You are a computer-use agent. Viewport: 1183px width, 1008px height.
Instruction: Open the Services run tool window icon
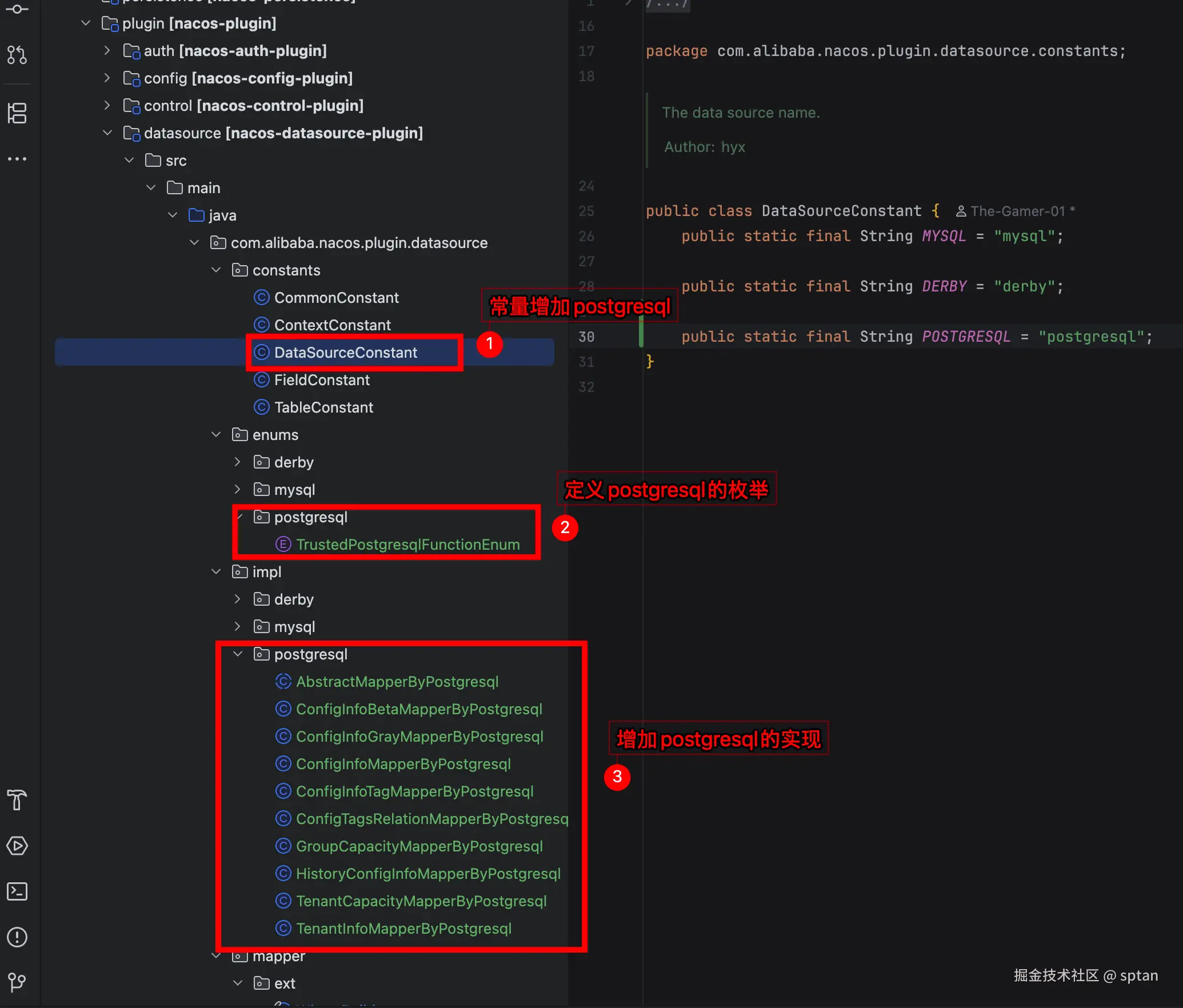tap(17, 846)
